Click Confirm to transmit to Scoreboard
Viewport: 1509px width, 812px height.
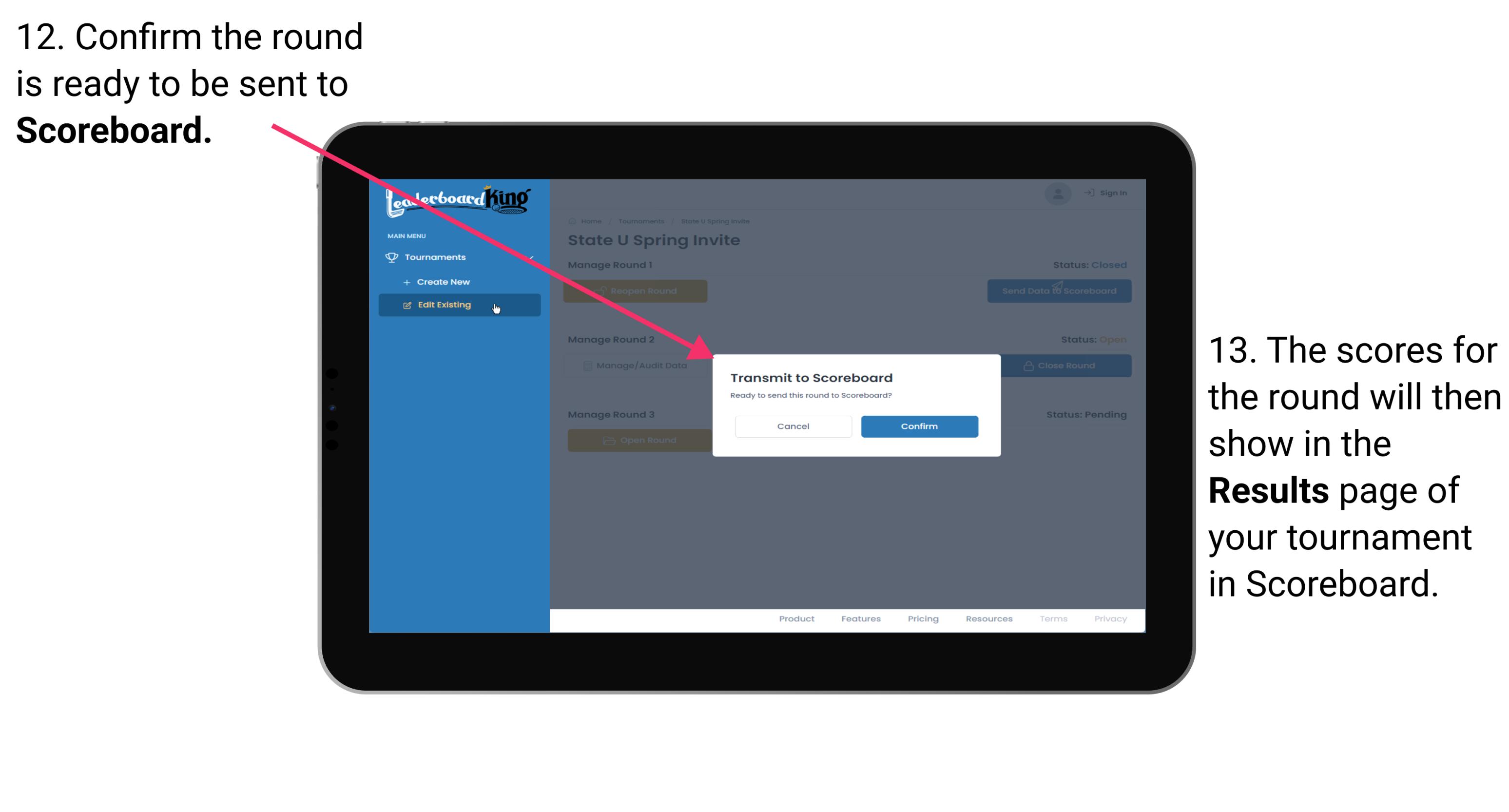tap(917, 425)
